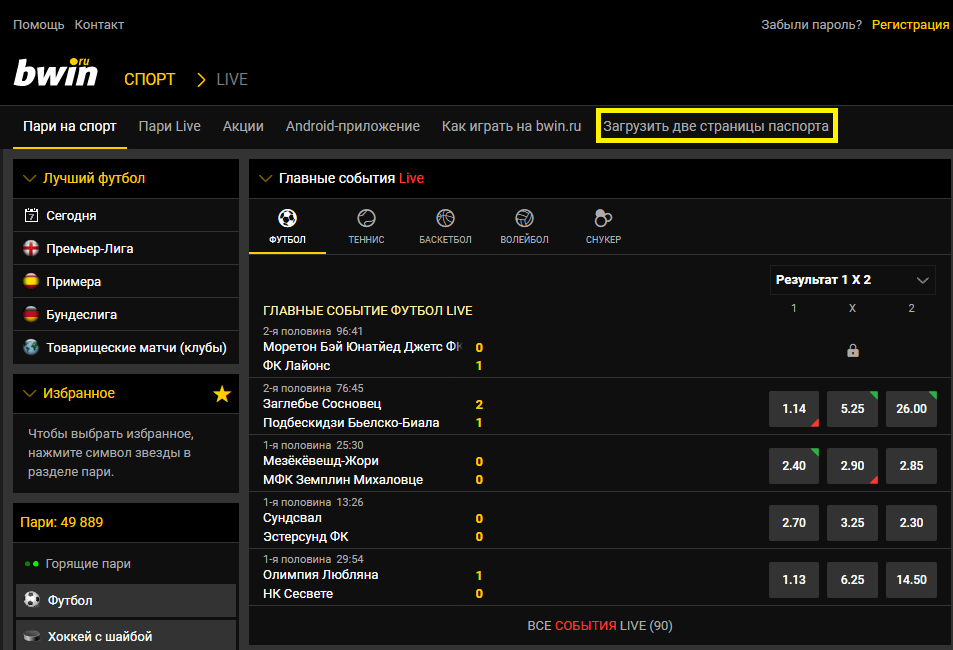Viewport: 953px width, 650px height.
Task: Click the Забыли пароль? link
Action: [811, 24]
